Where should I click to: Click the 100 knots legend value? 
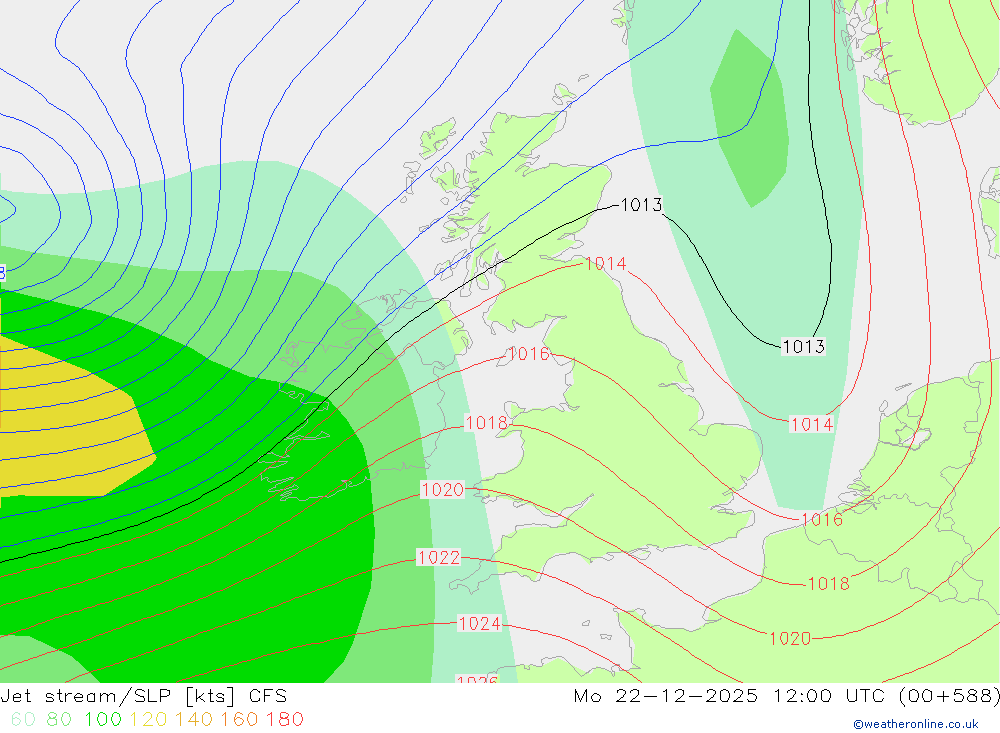point(103,720)
